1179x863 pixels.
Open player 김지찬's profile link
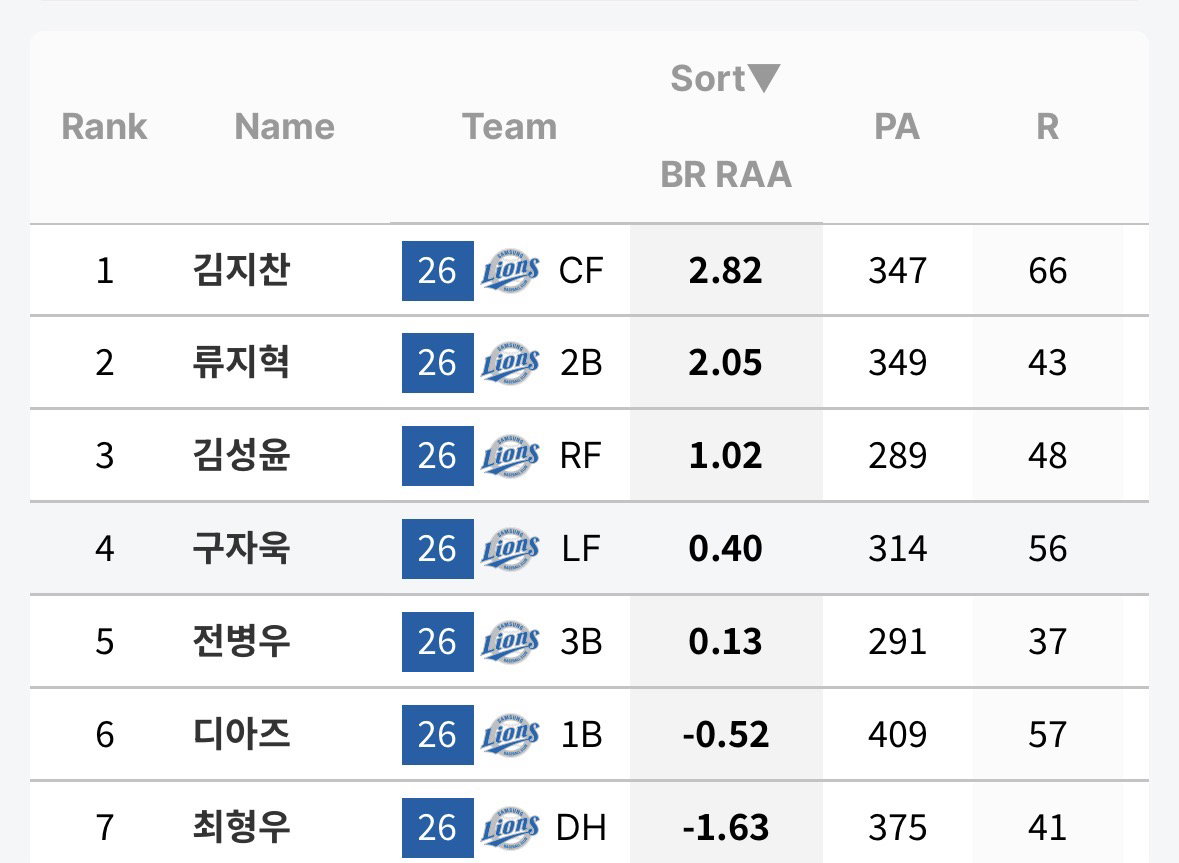click(x=241, y=271)
